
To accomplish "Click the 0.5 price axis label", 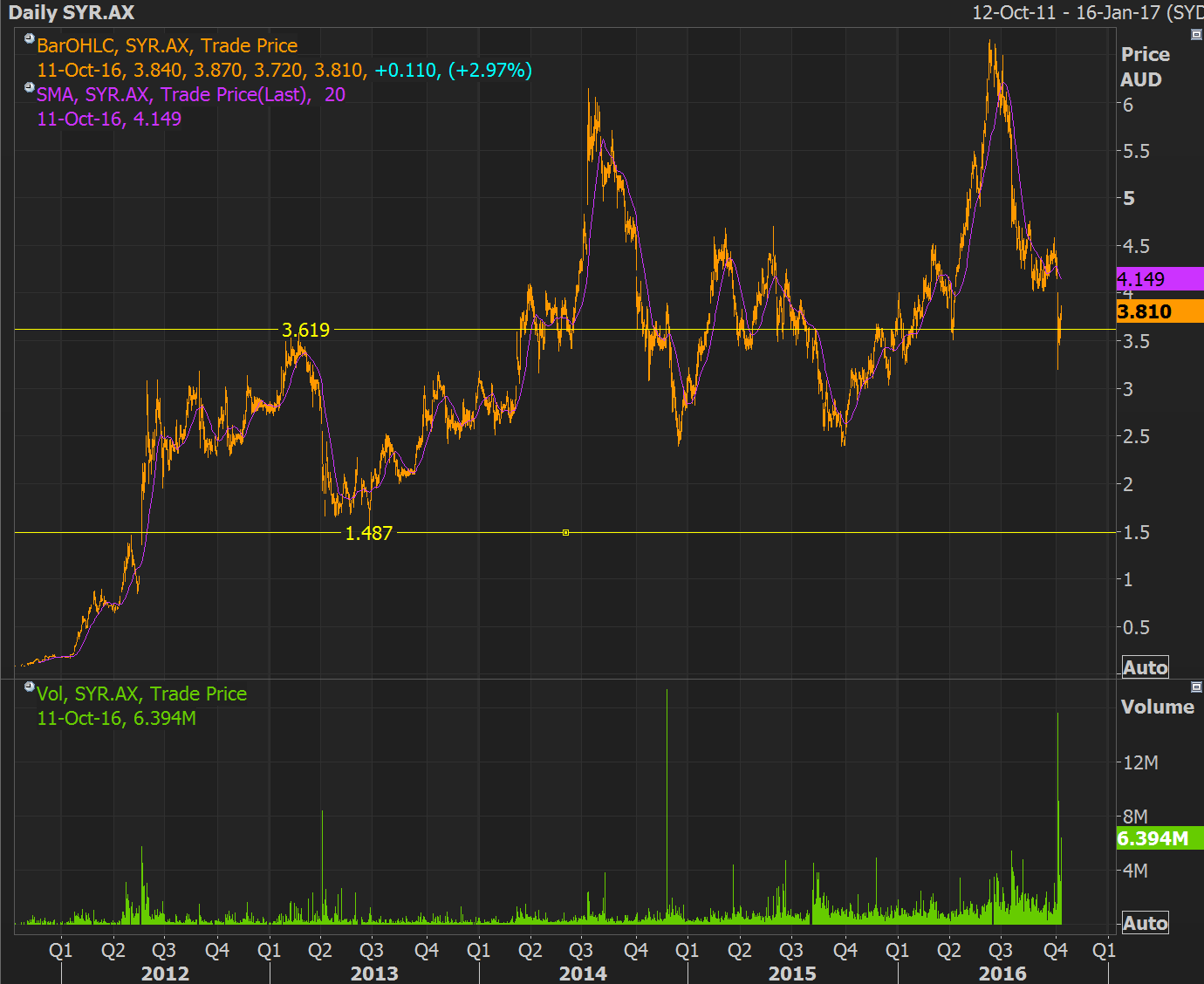I will [x=1136, y=627].
